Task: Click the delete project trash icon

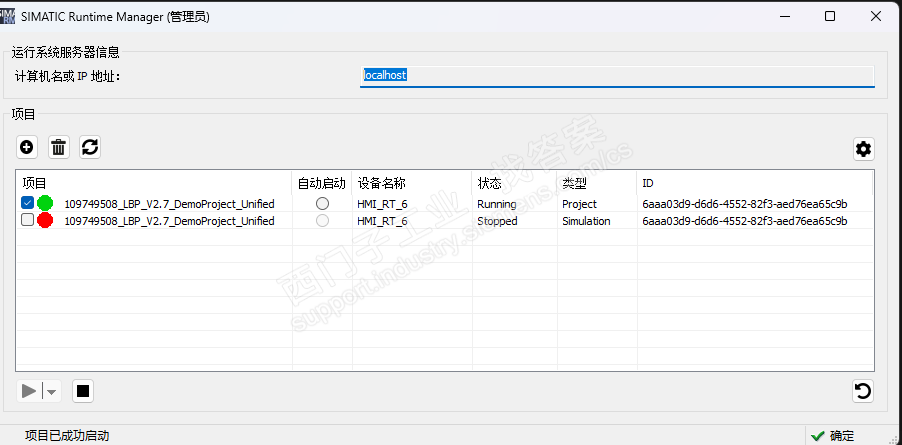Action: click(58, 148)
